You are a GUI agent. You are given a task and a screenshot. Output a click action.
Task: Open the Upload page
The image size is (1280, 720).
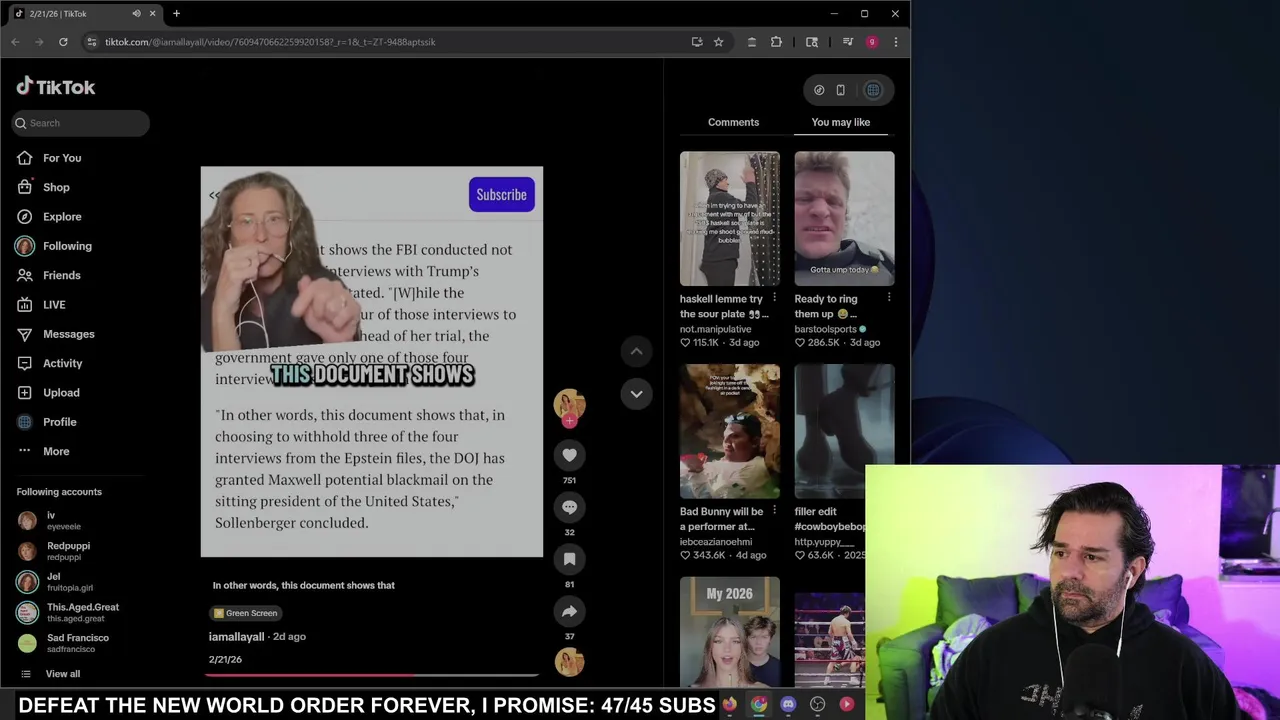[x=61, y=392]
